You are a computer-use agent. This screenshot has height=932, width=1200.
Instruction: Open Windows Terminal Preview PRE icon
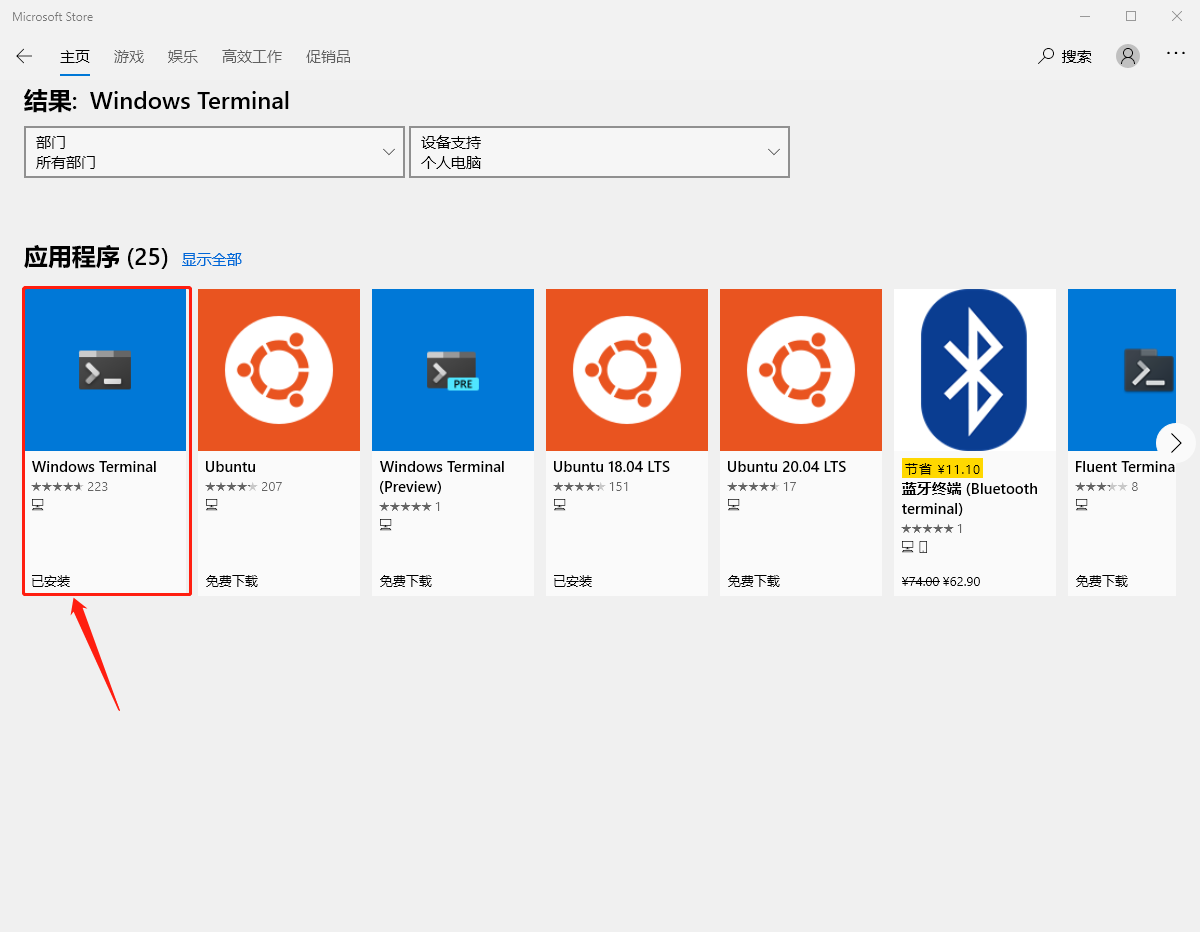(x=453, y=370)
